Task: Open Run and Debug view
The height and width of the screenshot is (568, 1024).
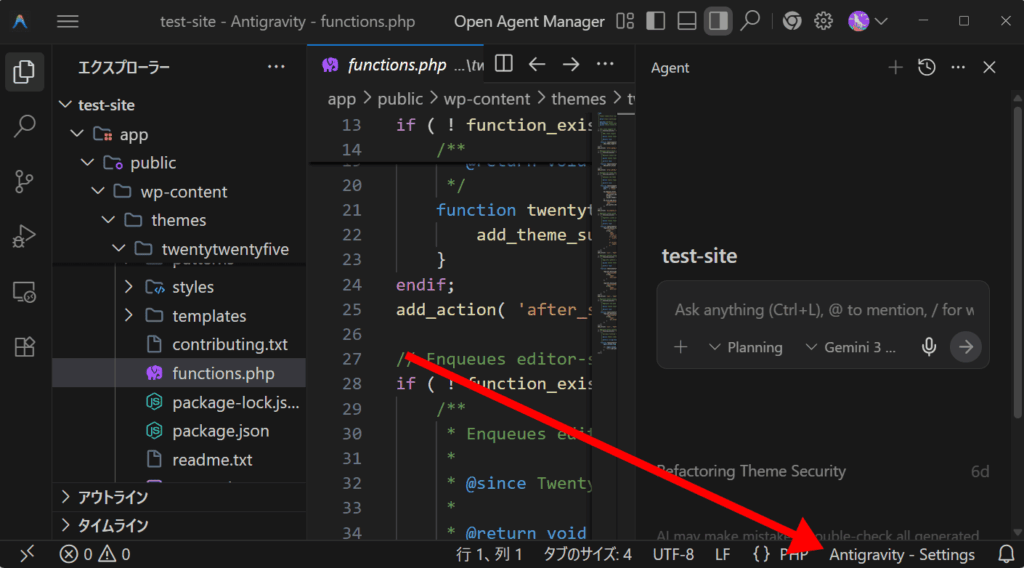Action: coord(25,237)
